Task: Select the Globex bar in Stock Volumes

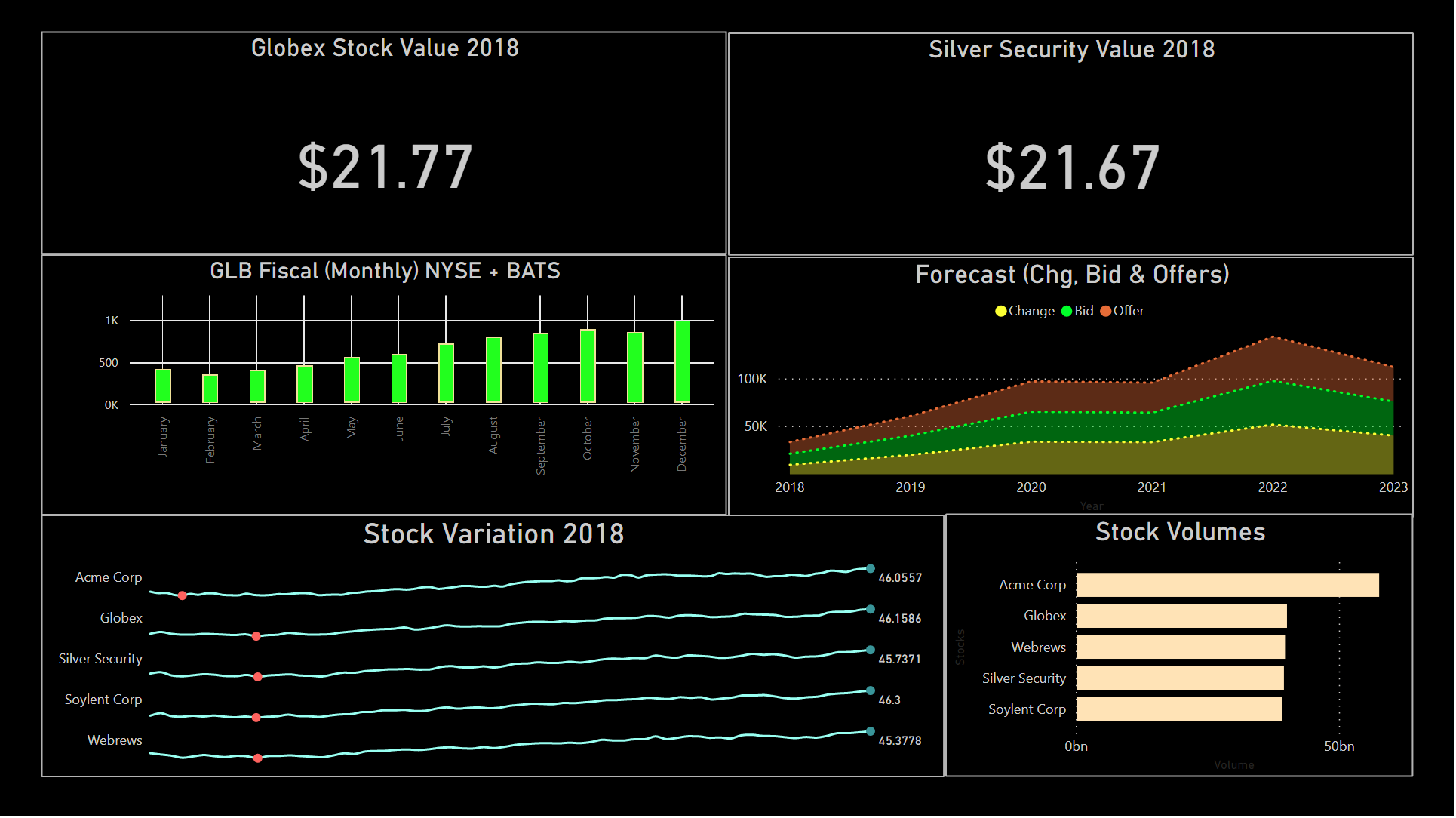Action: 1181,616
